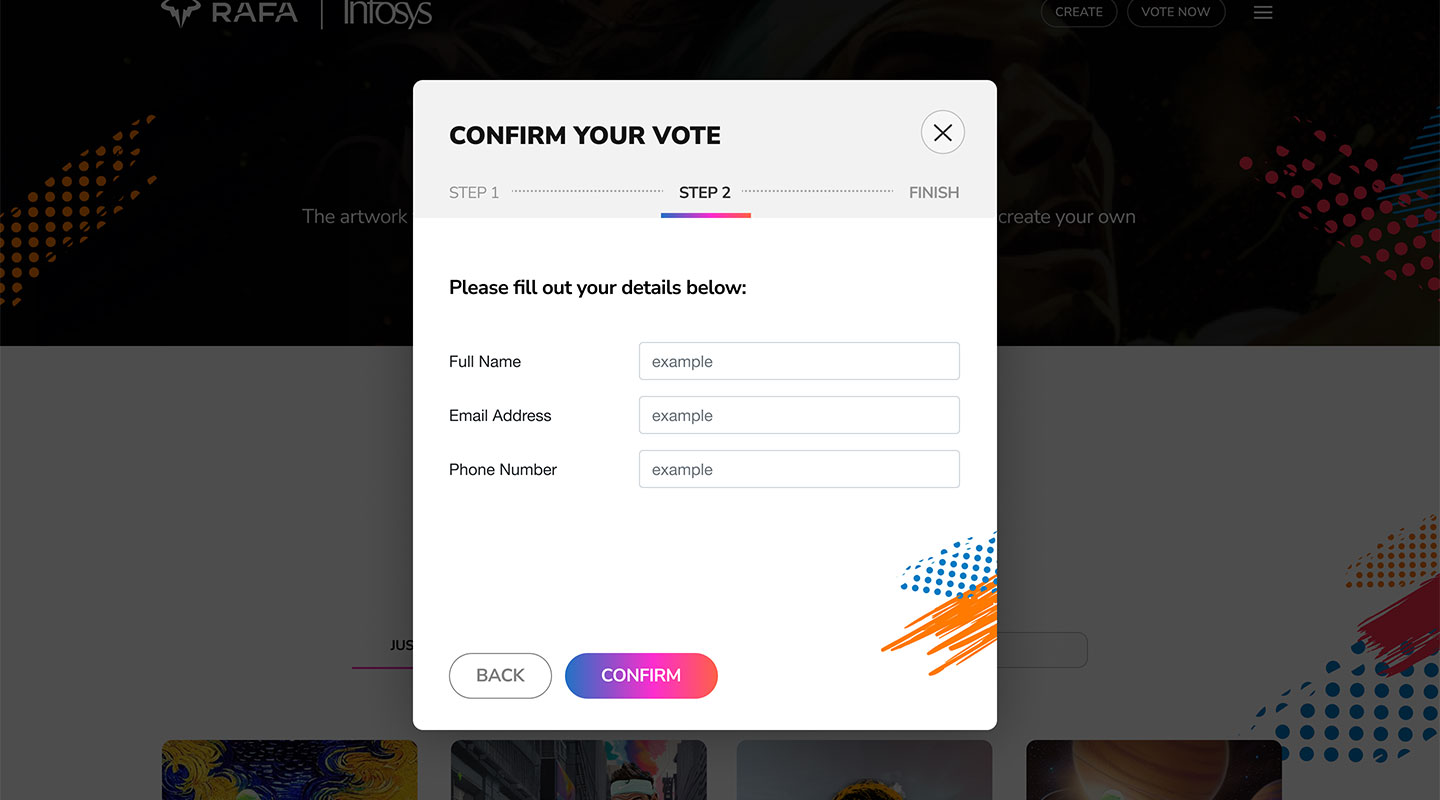Screen dimensions: 1440x800
Task: Open the city street headband artwork thumbnail
Action: coord(578,770)
